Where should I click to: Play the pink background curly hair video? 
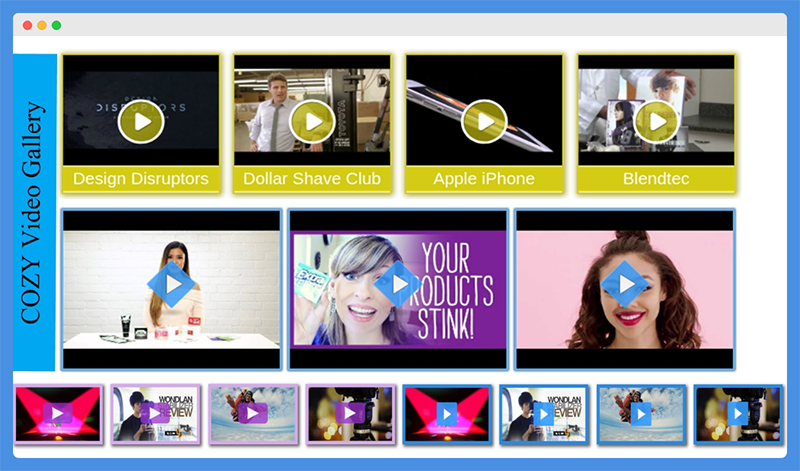click(624, 284)
